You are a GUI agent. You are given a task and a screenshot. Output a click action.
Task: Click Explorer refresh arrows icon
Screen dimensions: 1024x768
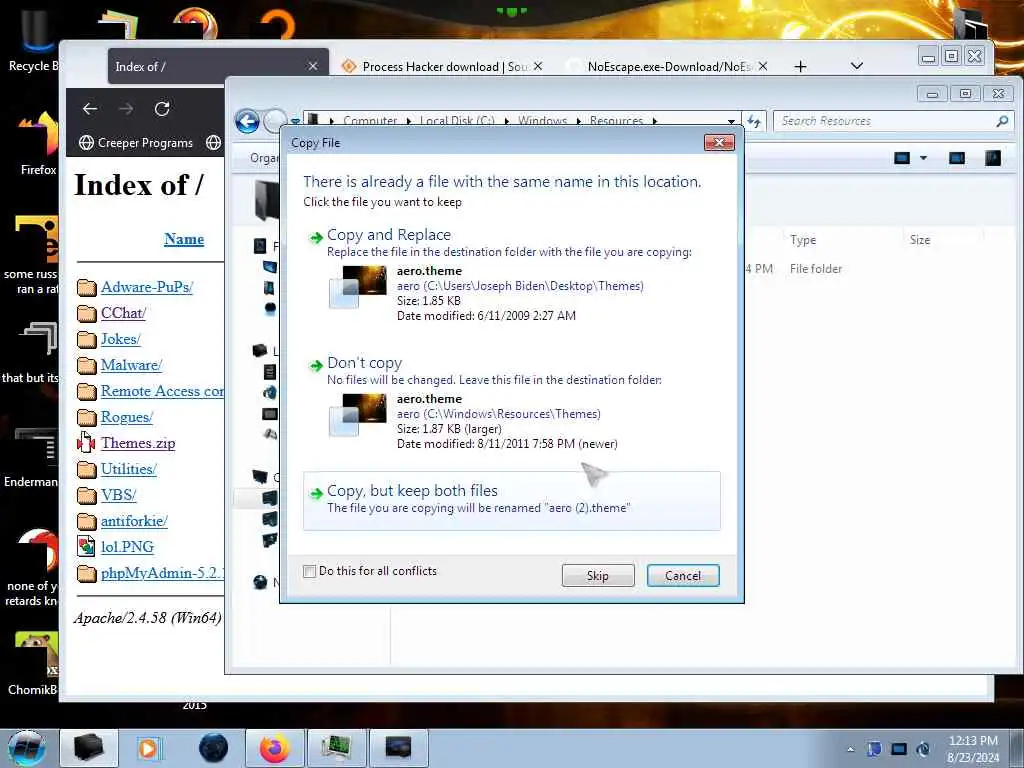[754, 121]
